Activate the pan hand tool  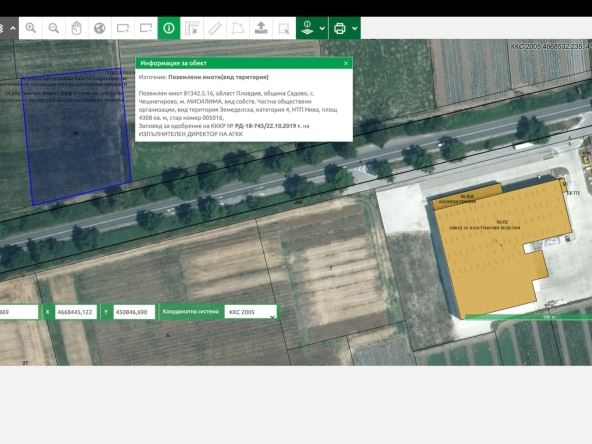[77, 28]
